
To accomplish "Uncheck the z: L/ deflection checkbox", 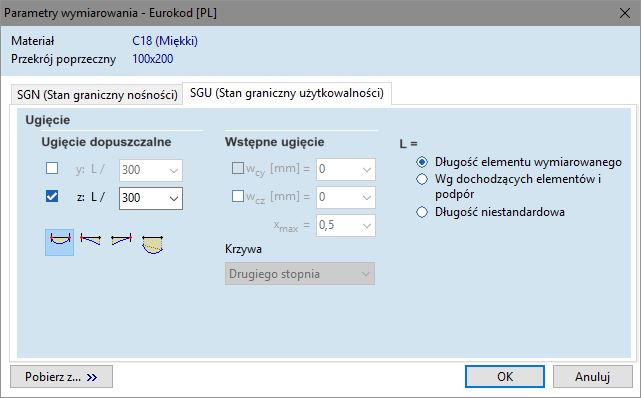I will pos(52,196).
